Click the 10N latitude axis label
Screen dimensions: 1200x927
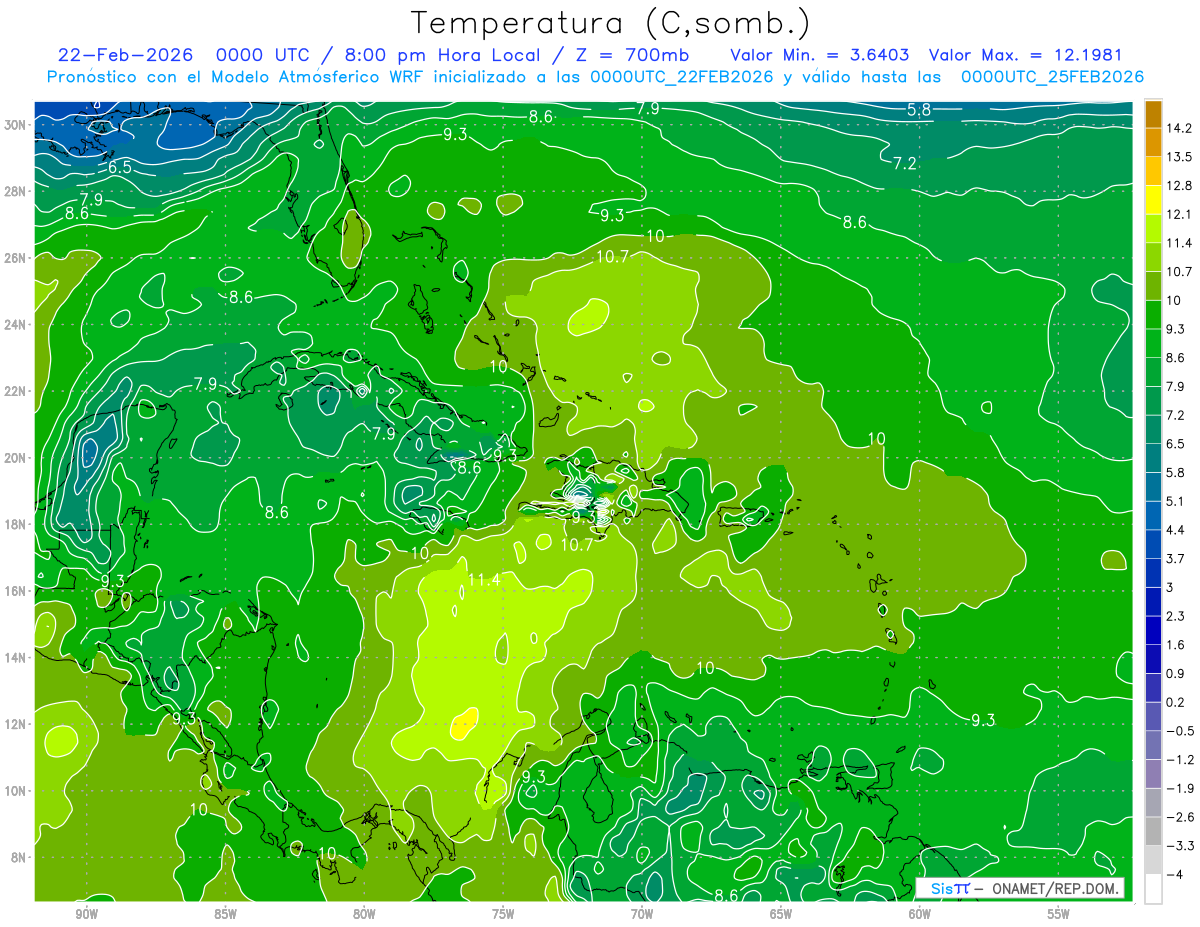pos(17,791)
